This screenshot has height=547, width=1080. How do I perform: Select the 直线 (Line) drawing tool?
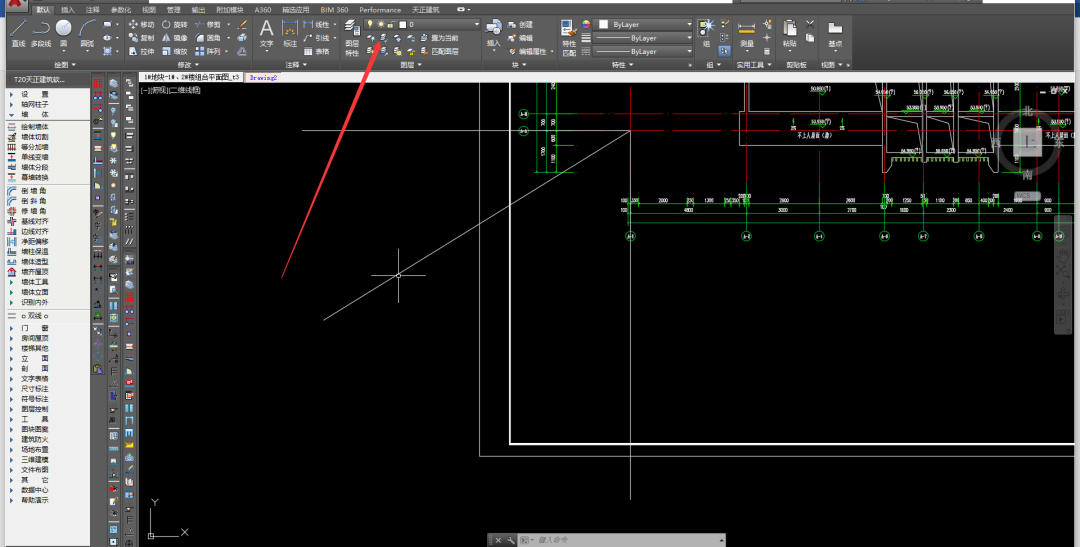point(18,32)
